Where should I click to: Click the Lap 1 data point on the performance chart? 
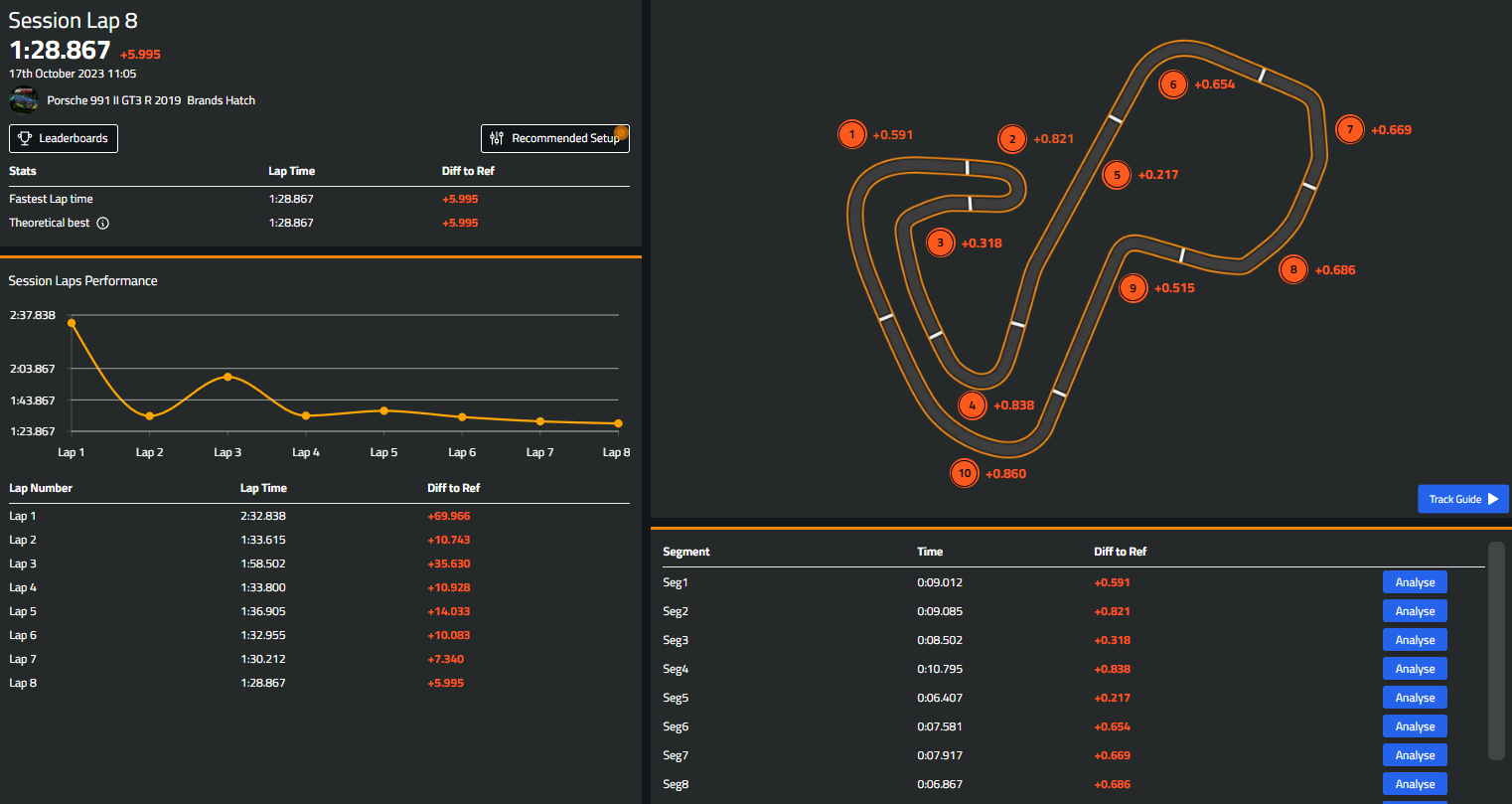71,322
